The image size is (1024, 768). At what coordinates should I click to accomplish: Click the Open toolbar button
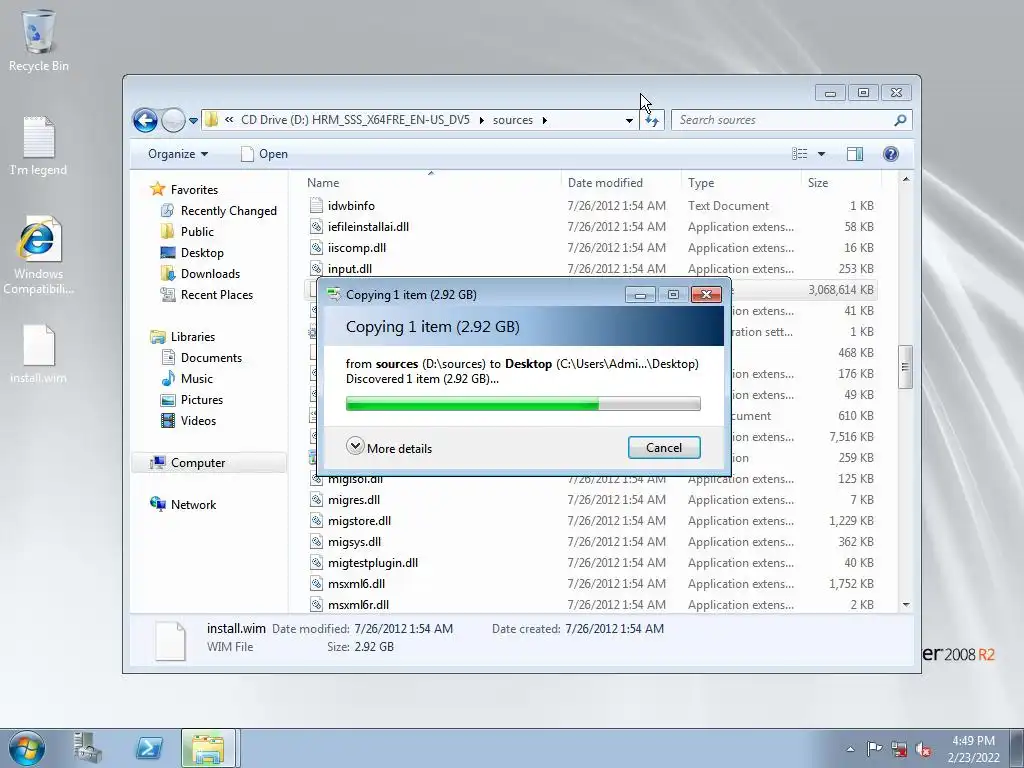tap(264, 154)
